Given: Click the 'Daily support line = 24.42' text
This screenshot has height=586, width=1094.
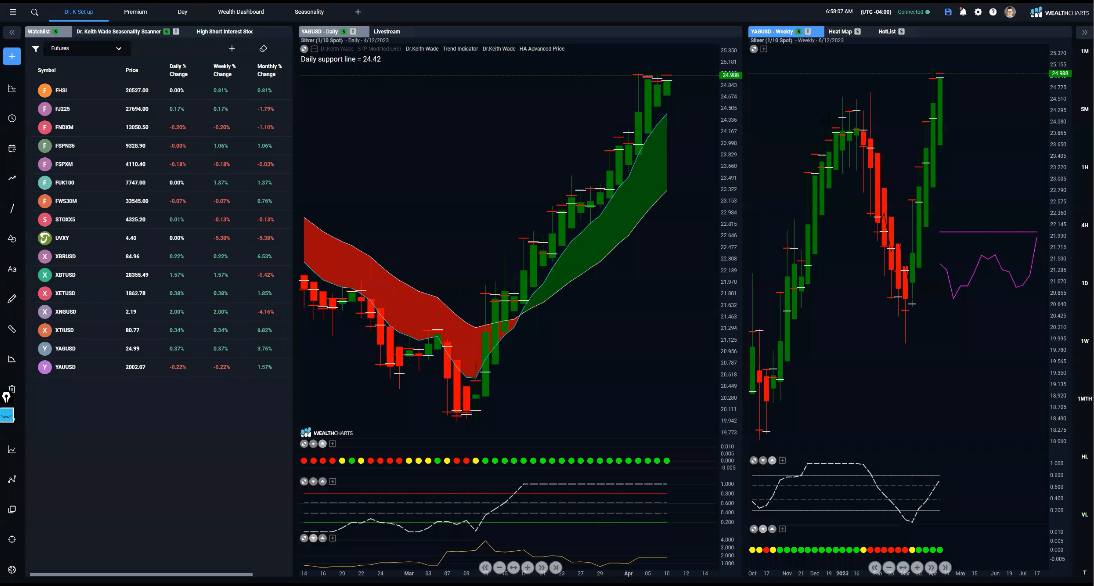Looking at the screenshot, I should 340,59.
